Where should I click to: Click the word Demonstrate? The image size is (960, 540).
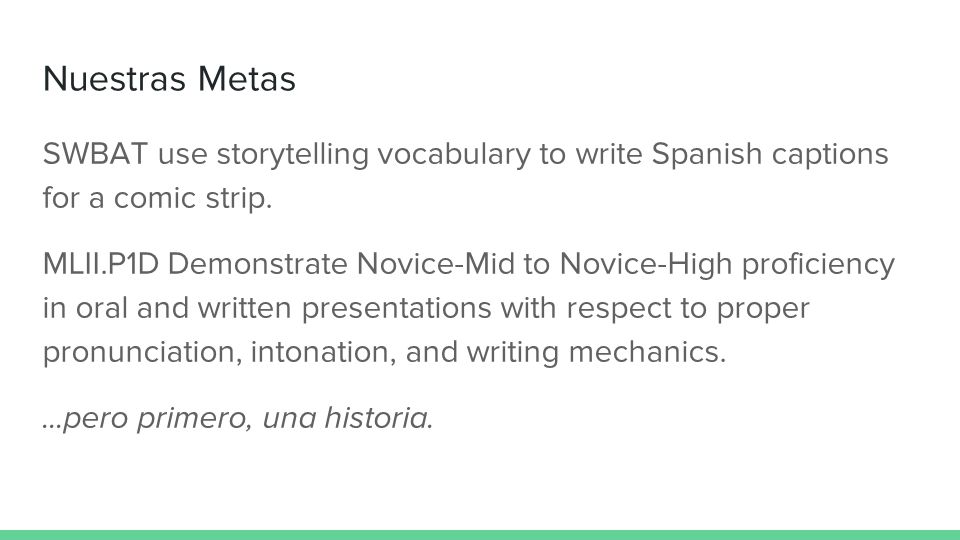[x=258, y=264]
